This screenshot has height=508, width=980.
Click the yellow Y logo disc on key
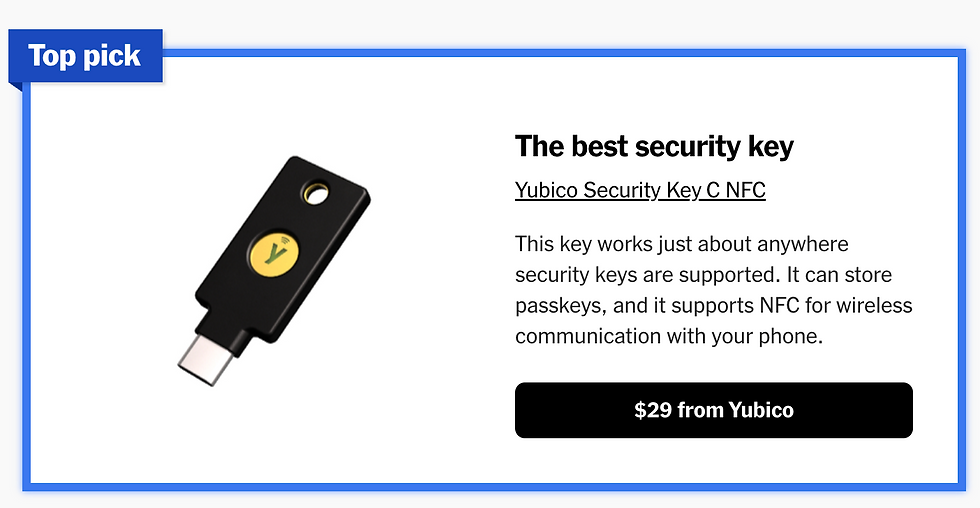[x=272, y=258]
